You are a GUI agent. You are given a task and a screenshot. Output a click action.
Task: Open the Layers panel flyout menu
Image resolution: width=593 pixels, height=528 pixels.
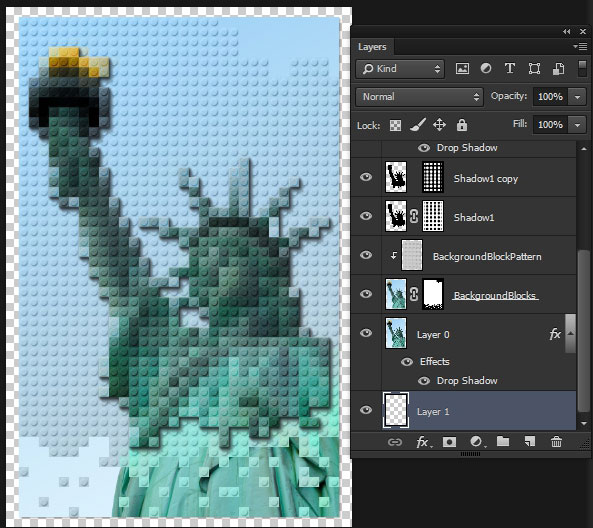580,47
